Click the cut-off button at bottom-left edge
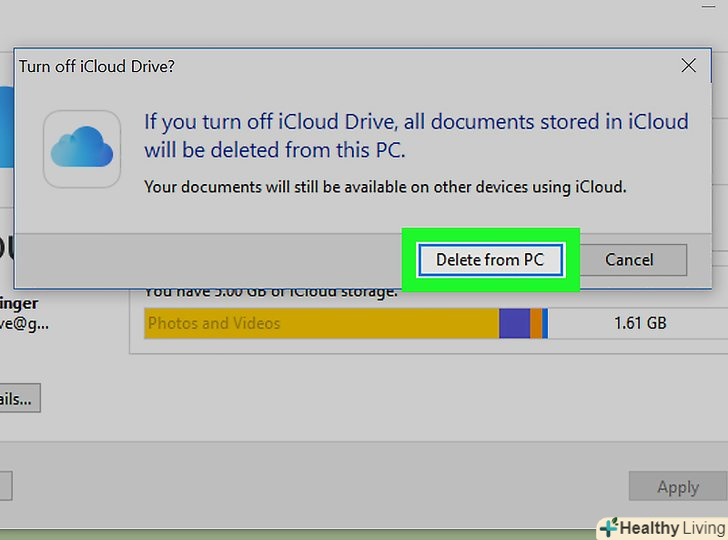Image resolution: width=728 pixels, height=540 pixels. (x=5, y=487)
